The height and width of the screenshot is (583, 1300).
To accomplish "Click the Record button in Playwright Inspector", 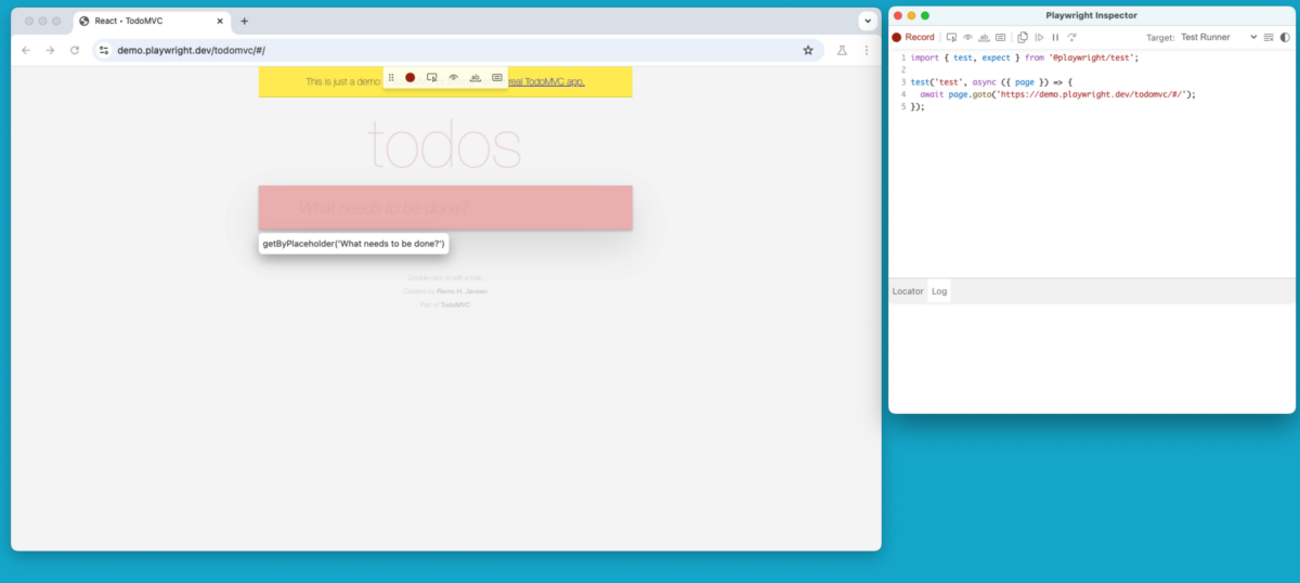I will click(913, 37).
